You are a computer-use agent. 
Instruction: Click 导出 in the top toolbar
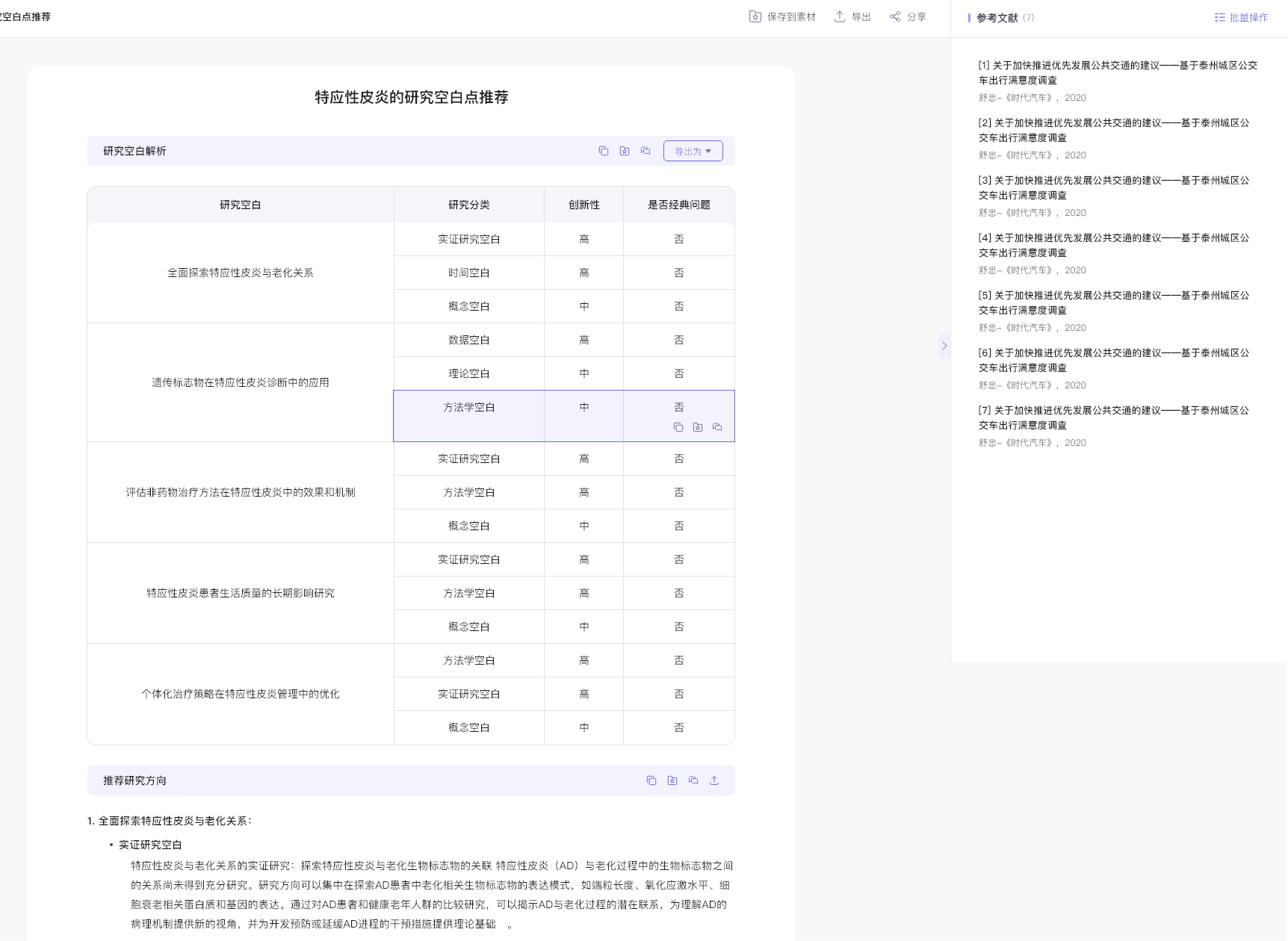(852, 16)
